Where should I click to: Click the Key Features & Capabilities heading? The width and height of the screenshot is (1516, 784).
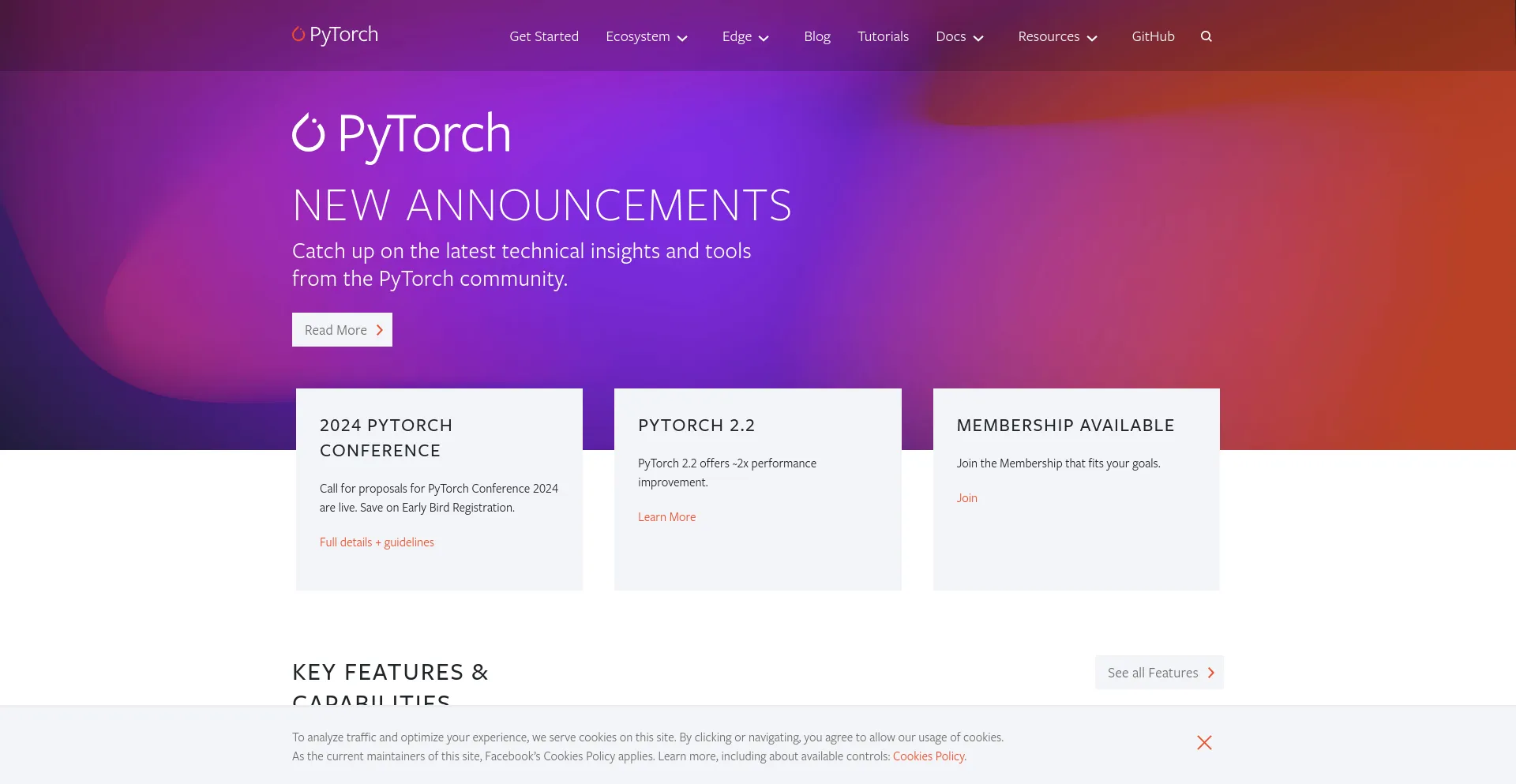coord(390,684)
